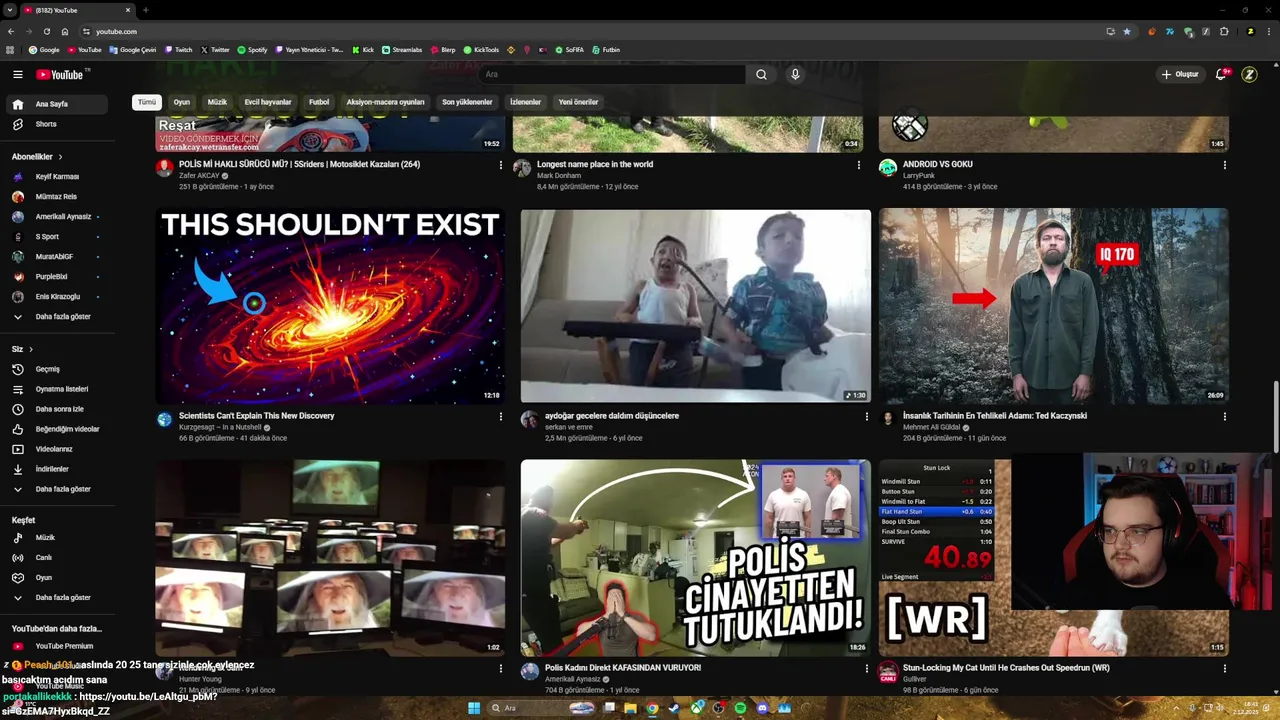Open the Chrome extensions puzzle icon
1280x720 pixels.
pyautogui.click(x=1224, y=31)
